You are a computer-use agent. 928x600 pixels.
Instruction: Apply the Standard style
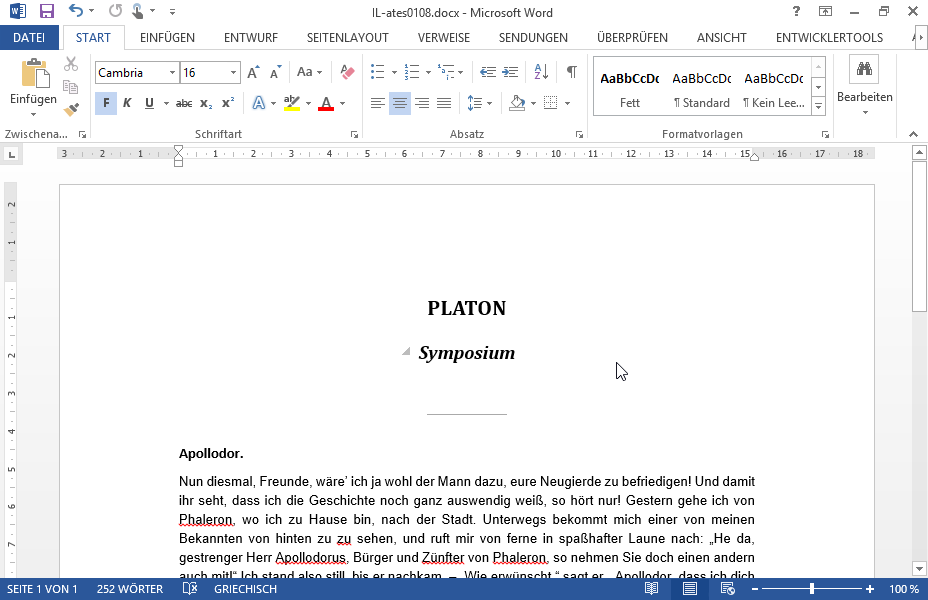(701, 90)
